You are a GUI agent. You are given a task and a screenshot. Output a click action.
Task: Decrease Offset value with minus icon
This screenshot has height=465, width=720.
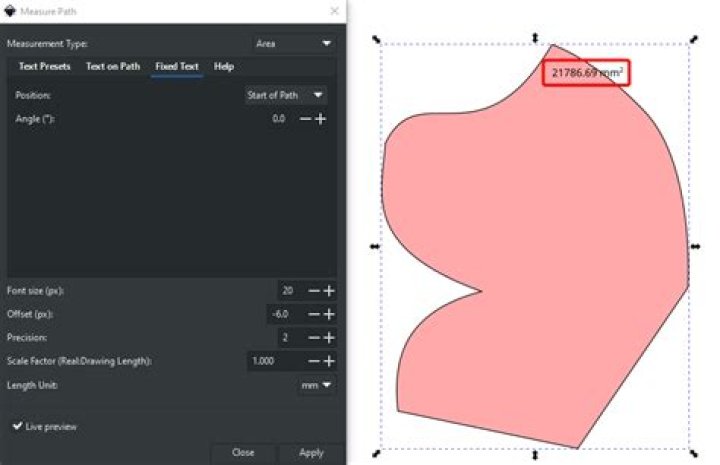pos(314,314)
